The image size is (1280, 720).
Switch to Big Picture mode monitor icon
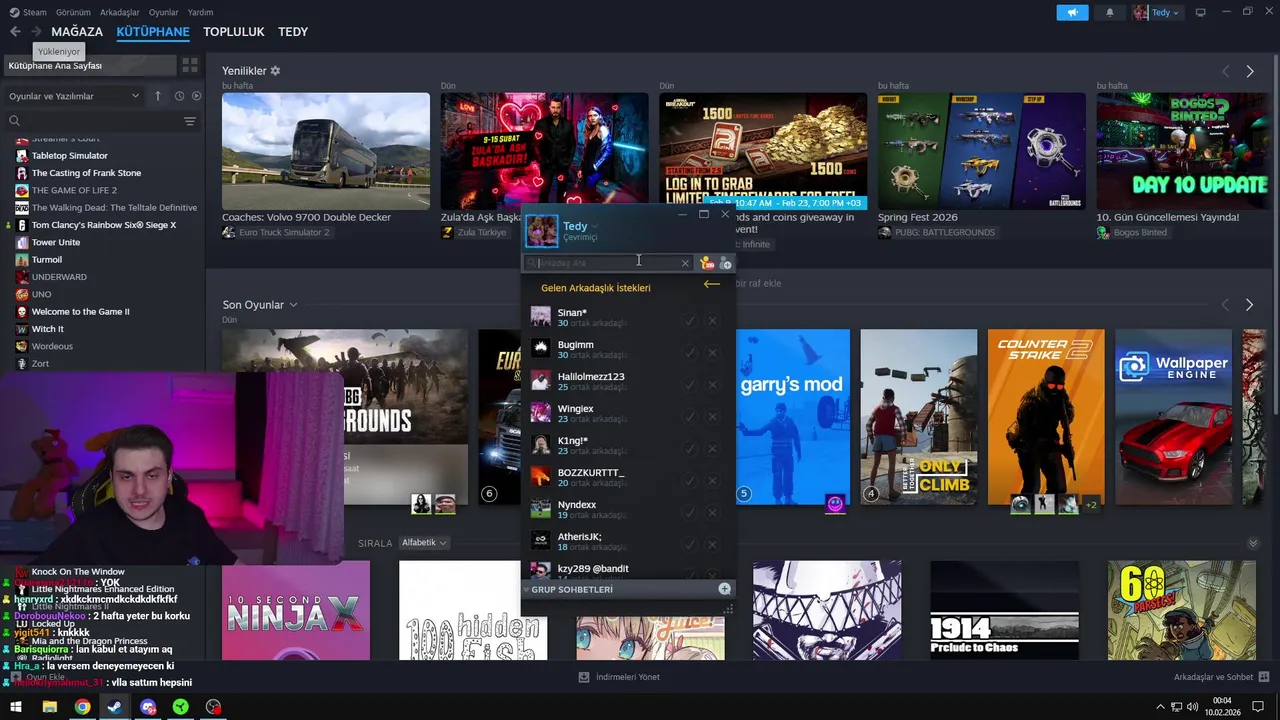click(1200, 13)
